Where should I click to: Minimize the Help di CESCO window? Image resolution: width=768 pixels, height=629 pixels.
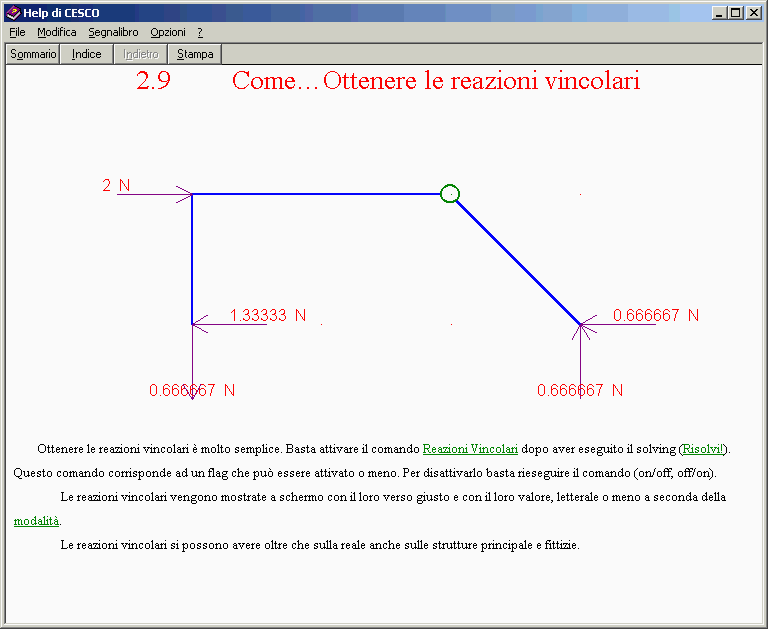coord(720,13)
